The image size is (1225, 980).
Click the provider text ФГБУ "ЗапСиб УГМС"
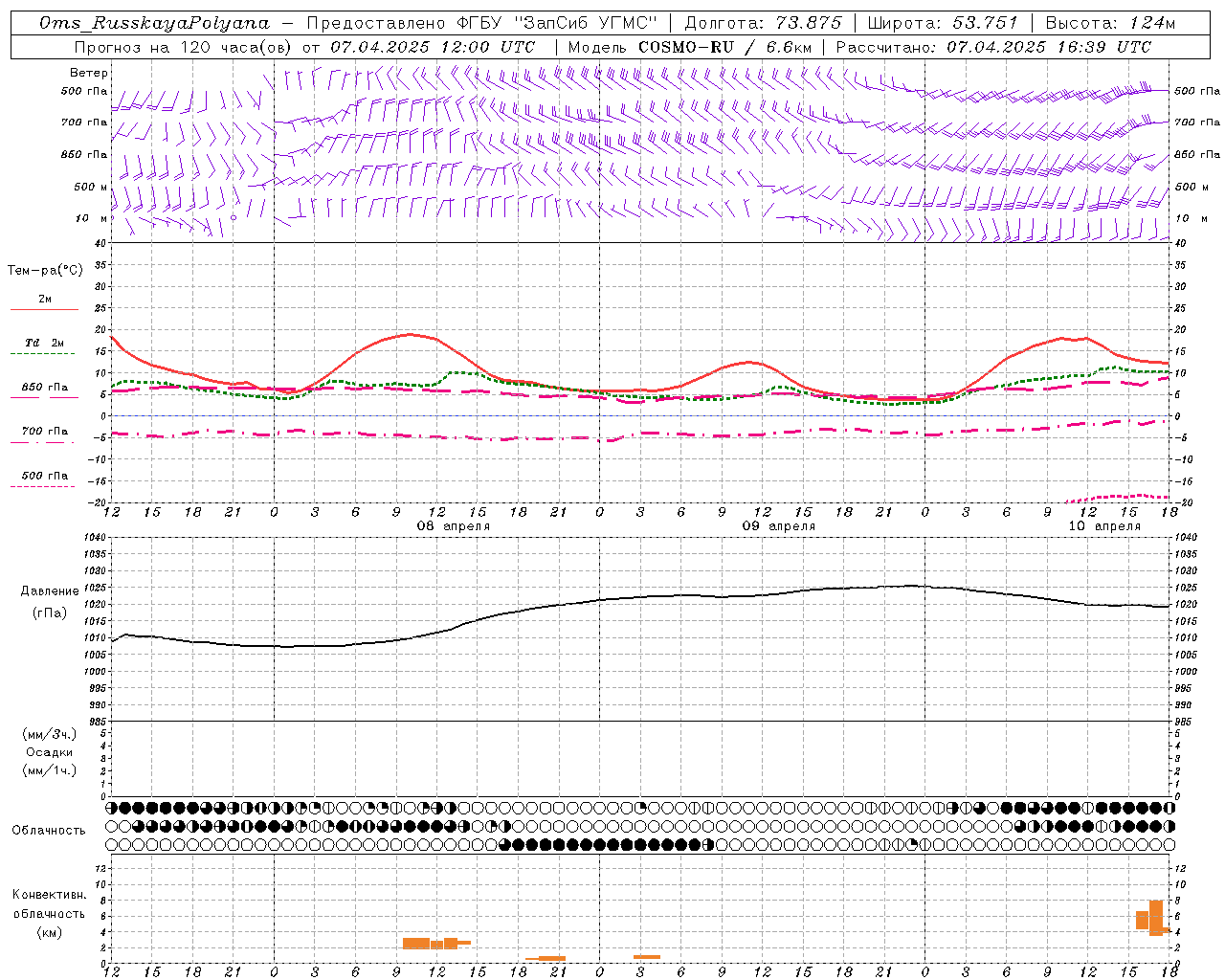559,23
